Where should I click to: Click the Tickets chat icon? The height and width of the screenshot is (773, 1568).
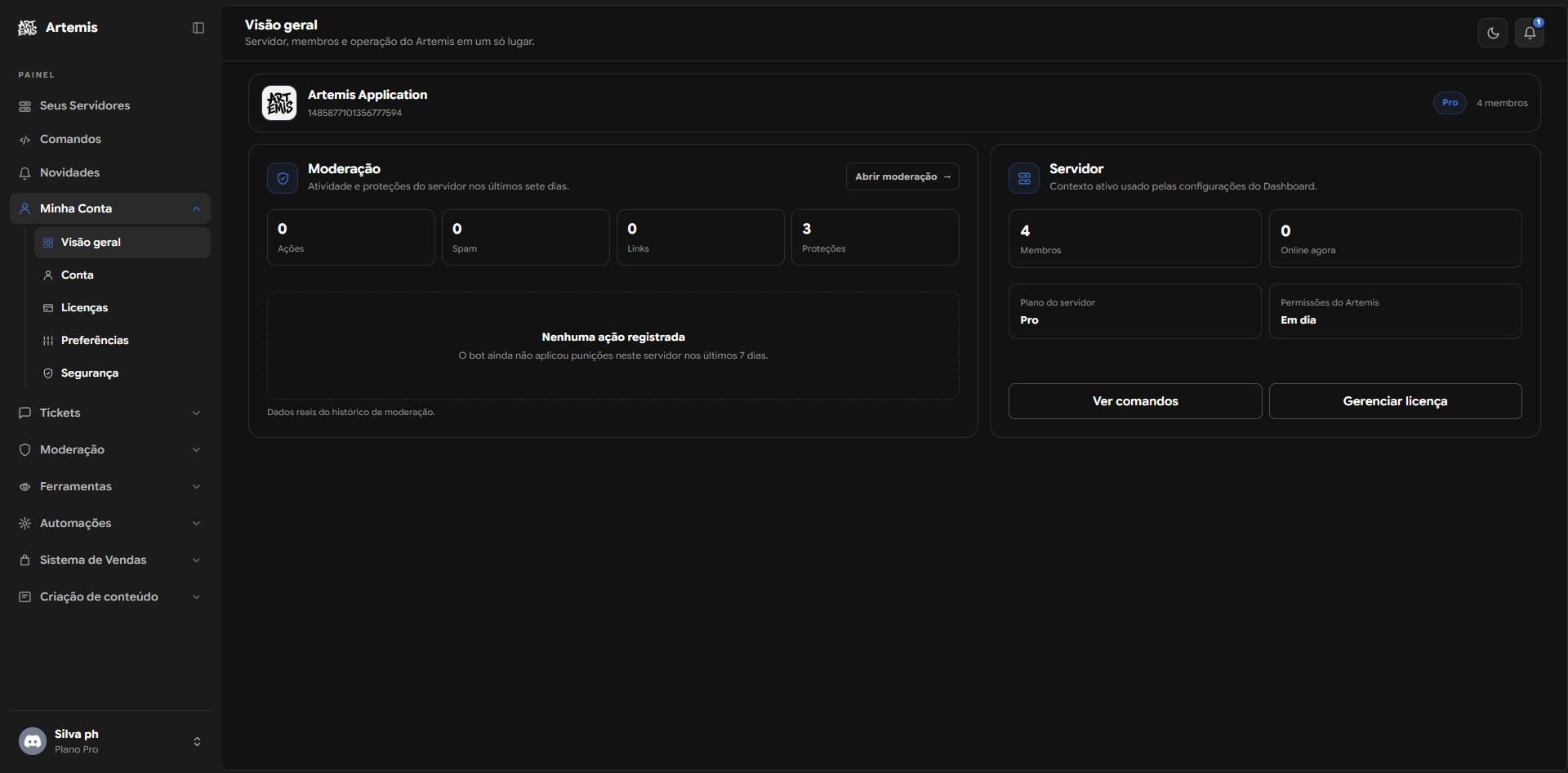[25, 413]
